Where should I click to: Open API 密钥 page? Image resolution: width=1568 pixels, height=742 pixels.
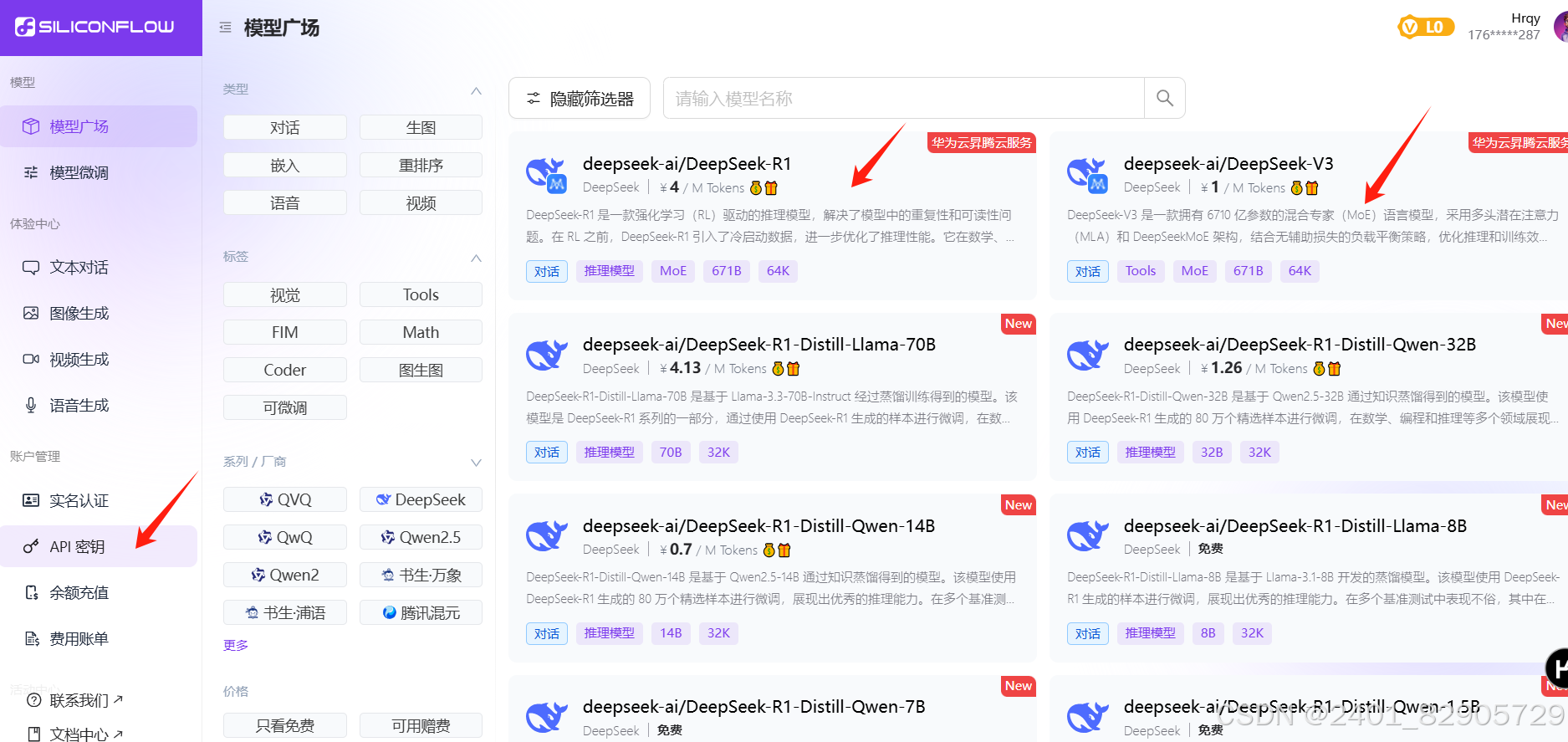(99, 546)
